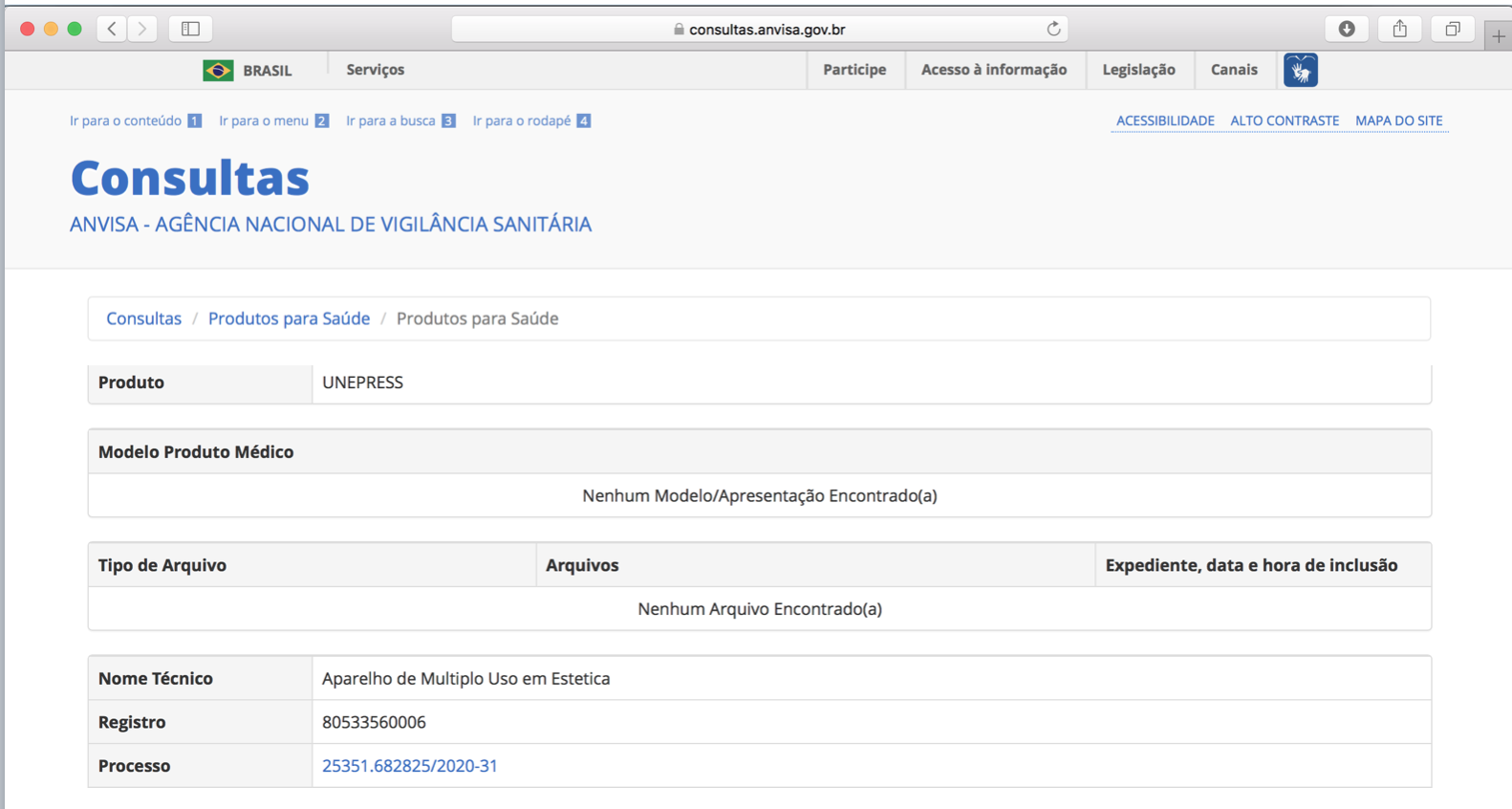Image resolution: width=1512 pixels, height=809 pixels.
Task: Click Aparelho de Multiplo Uso em Estetica
Action: (465, 678)
